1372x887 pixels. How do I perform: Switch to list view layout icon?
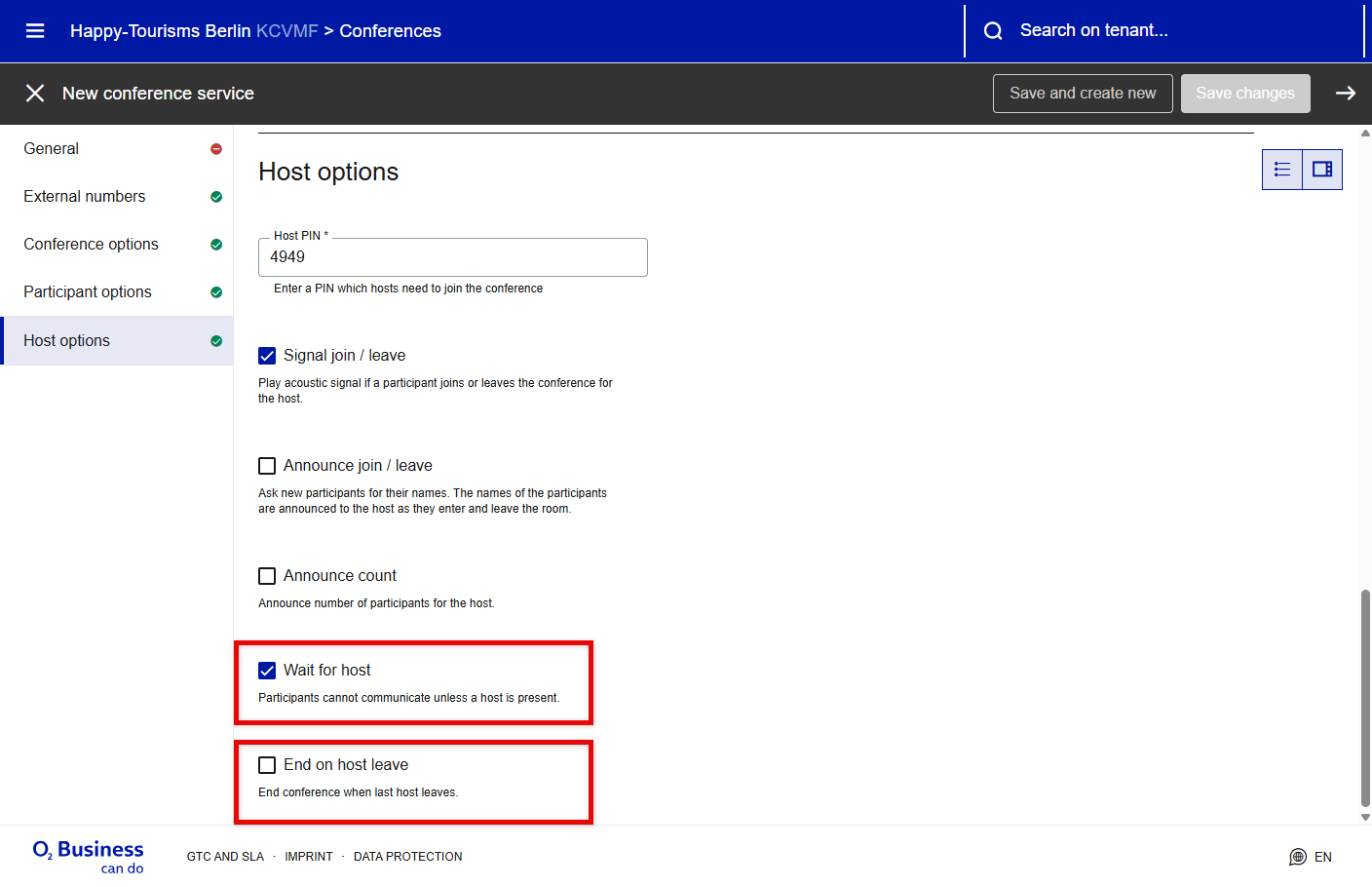(1282, 170)
